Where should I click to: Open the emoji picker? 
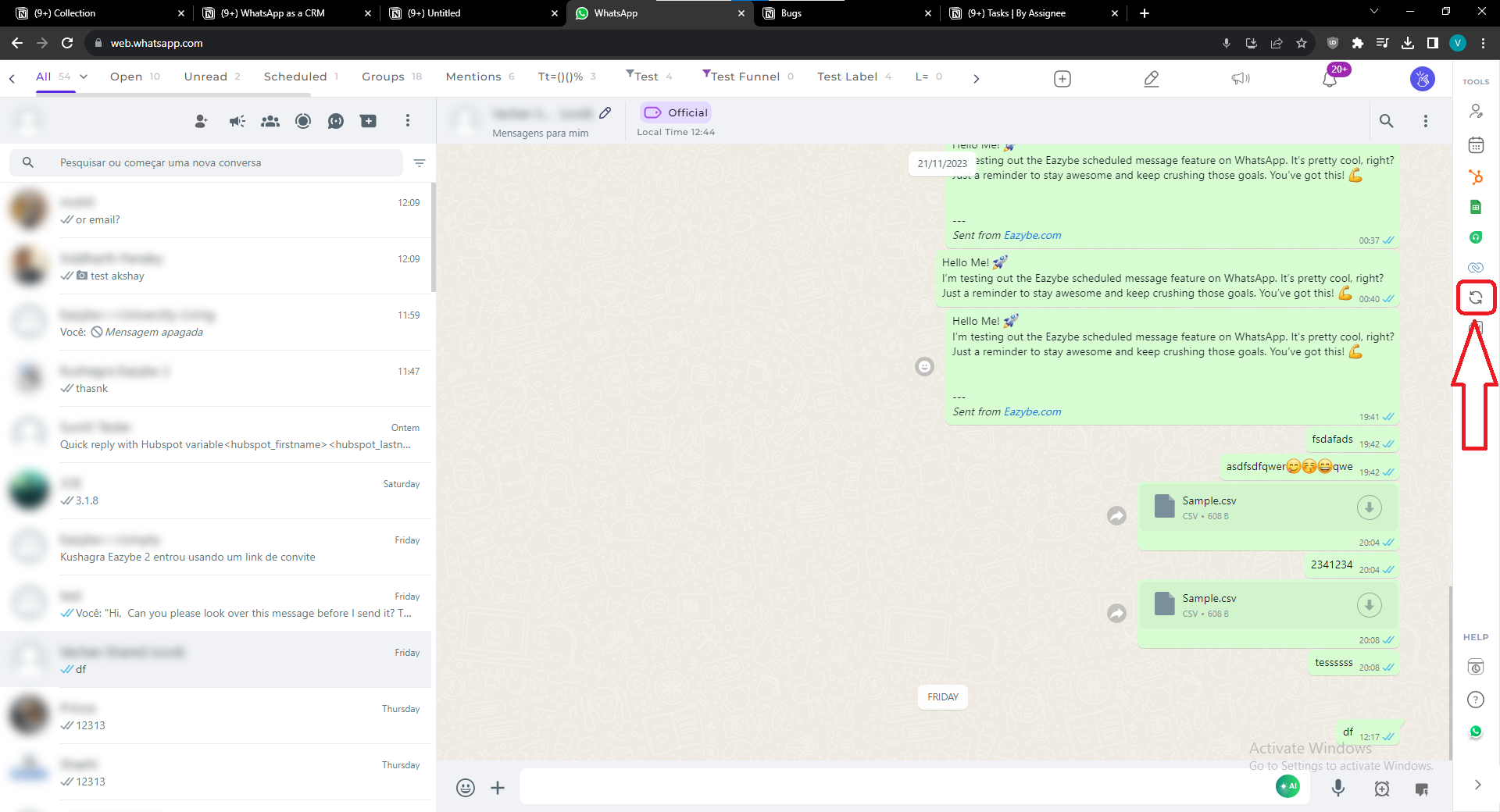tap(466, 788)
